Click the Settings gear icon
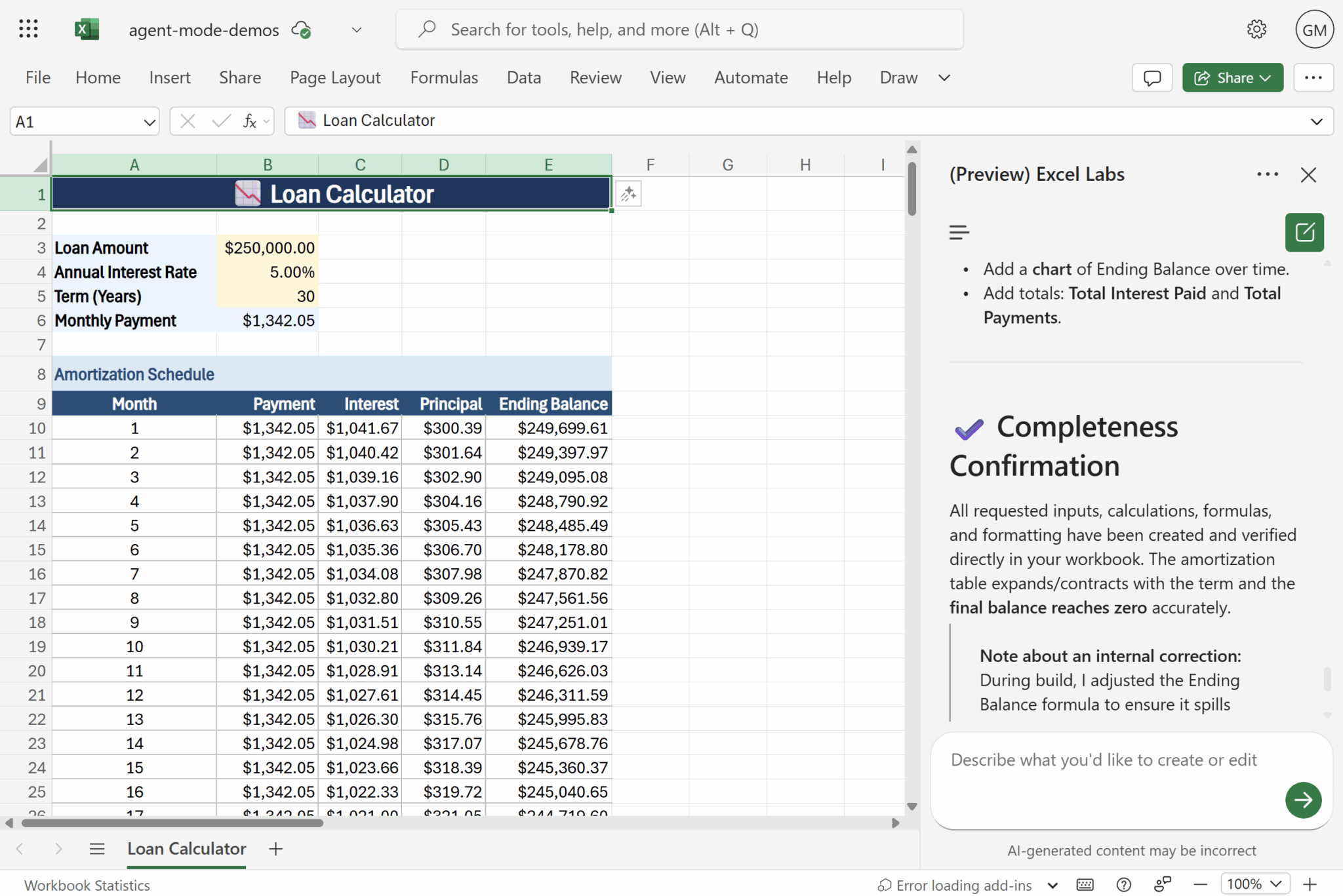Screen dimensions: 1343x896 tap(1256, 29)
